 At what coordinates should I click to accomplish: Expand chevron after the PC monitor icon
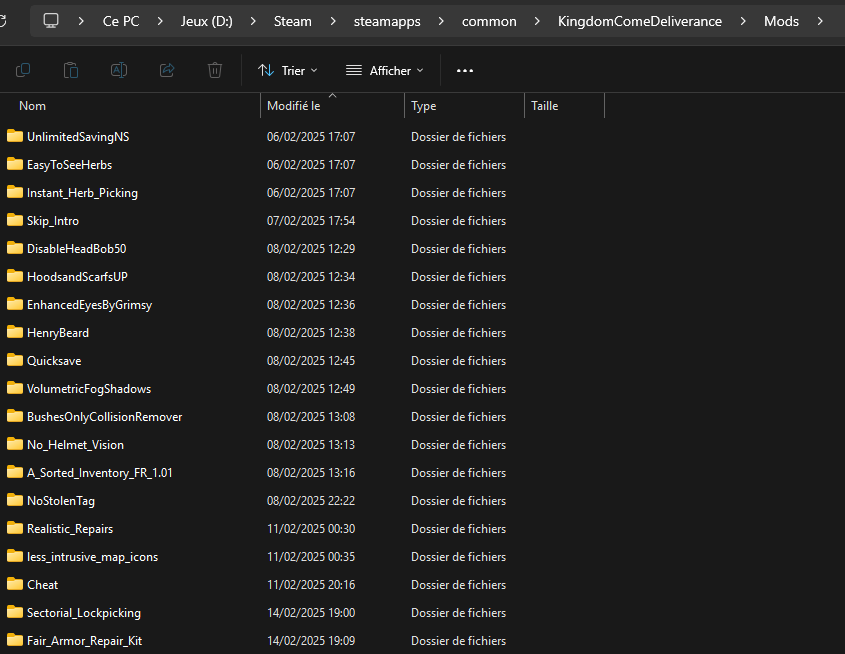pyautogui.click(x=81, y=21)
